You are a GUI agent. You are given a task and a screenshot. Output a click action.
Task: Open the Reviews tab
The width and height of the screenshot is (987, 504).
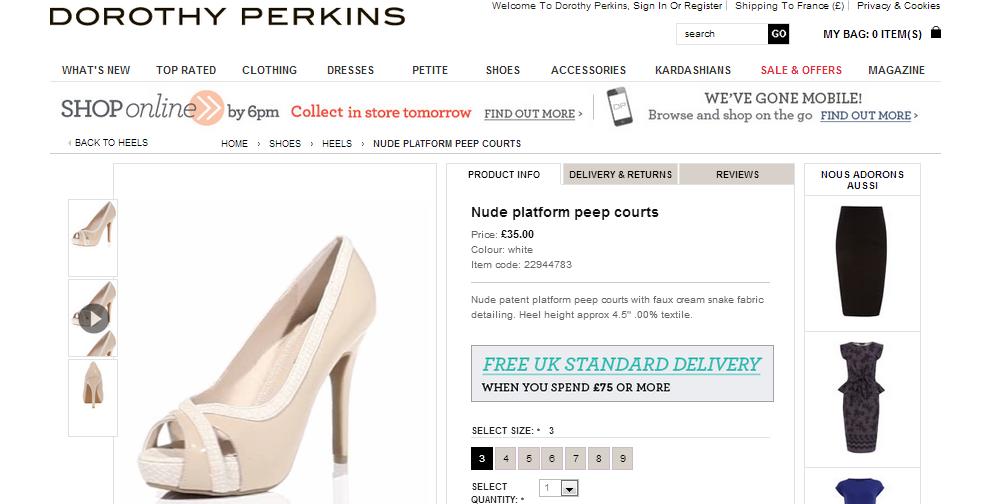(x=737, y=174)
